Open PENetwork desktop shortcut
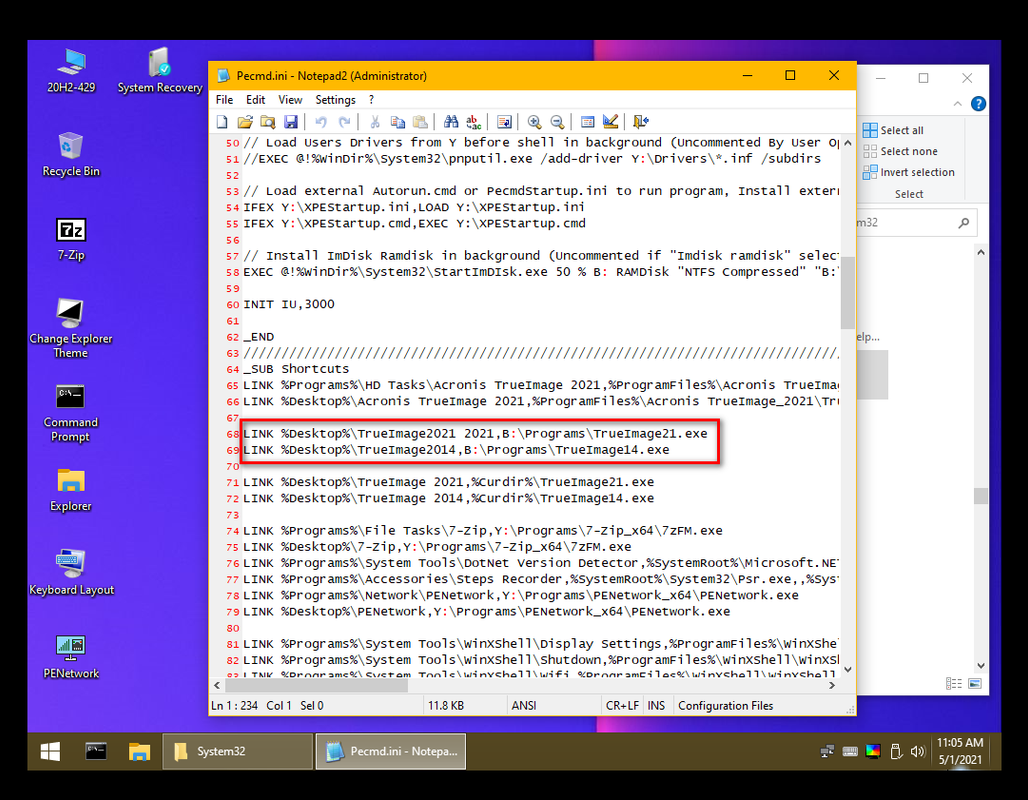Viewport: 1028px width, 800px height. (71, 656)
